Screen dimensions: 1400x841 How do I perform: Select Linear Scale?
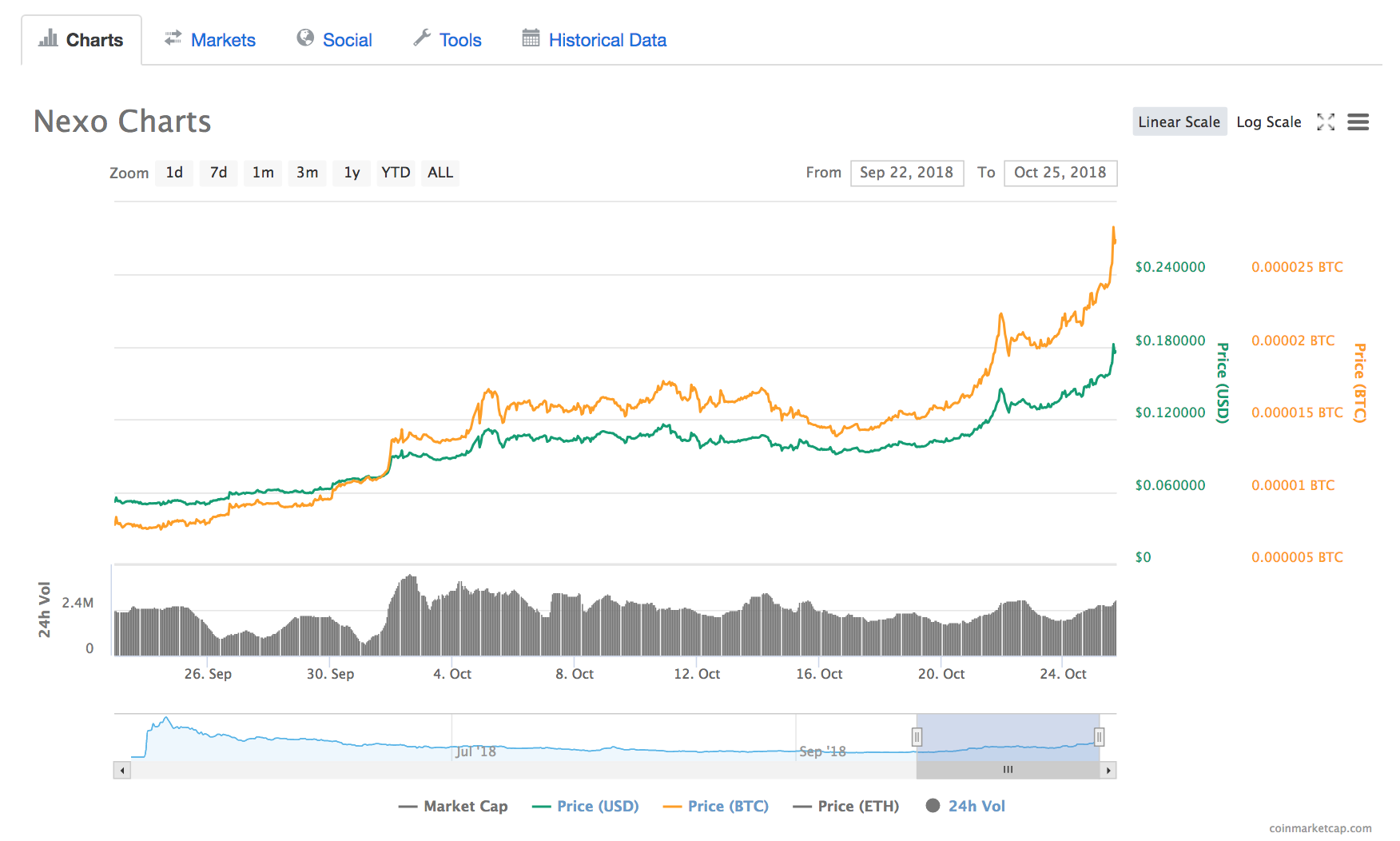coord(1179,122)
